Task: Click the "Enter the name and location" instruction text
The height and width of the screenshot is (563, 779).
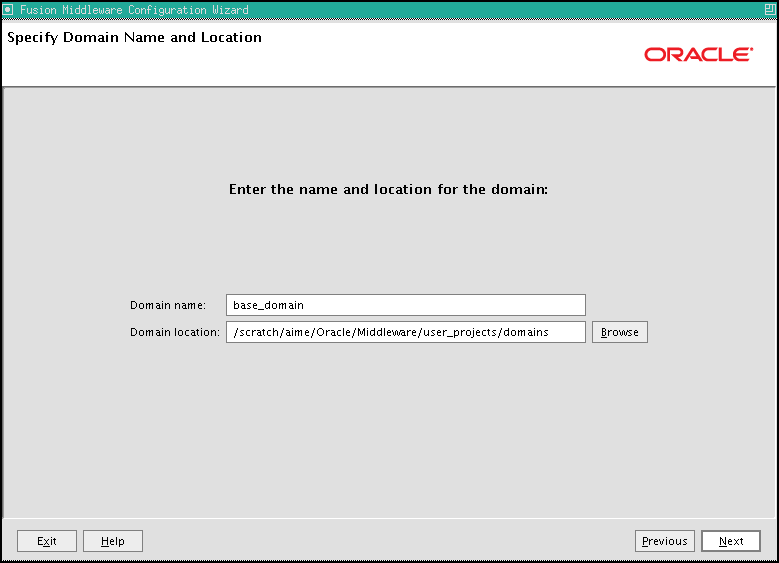Action: tap(388, 189)
